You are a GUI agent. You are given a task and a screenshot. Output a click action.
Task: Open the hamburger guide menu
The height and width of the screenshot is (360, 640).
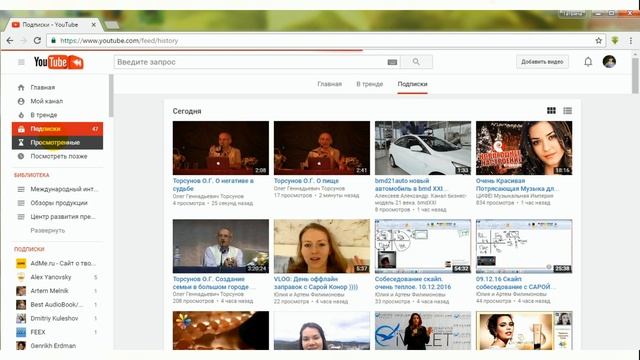coord(21,62)
